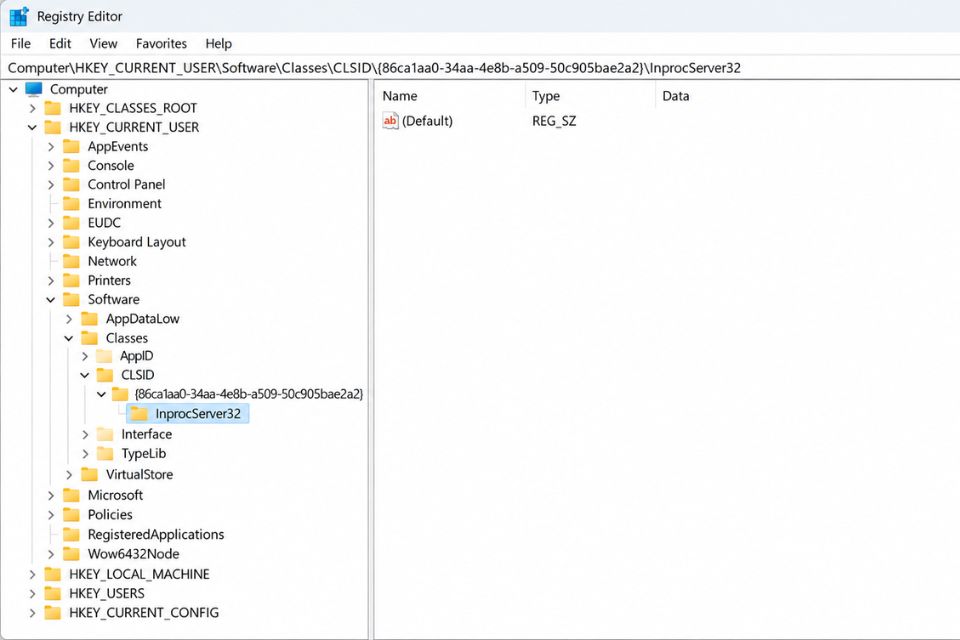The width and height of the screenshot is (960, 640).
Task: Click the Console folder icon
Action: click(71, 165)
